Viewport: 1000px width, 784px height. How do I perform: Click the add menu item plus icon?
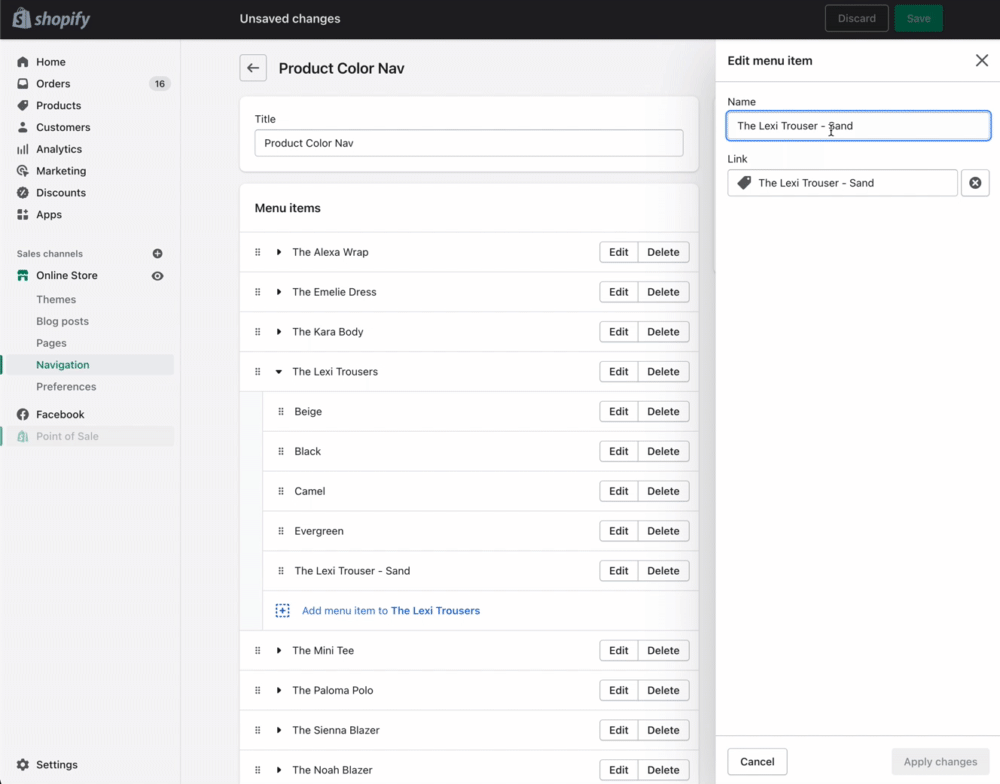pos(282,611)
